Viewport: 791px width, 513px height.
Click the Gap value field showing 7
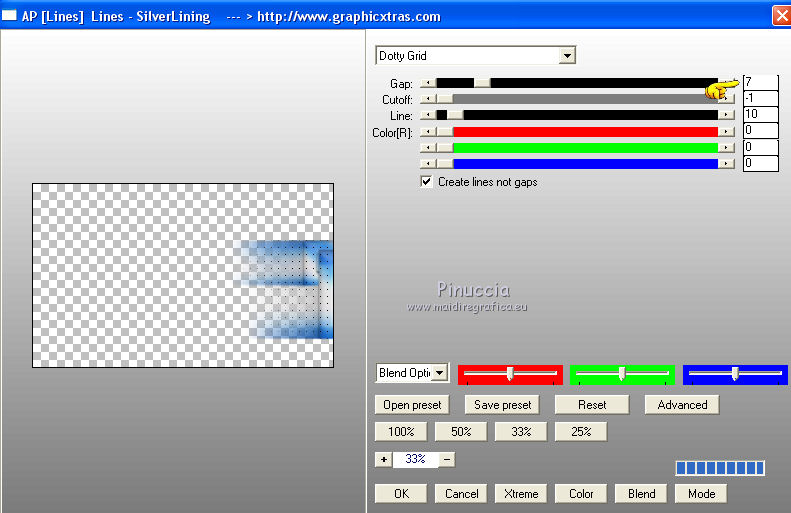click(x=761, y=82)
